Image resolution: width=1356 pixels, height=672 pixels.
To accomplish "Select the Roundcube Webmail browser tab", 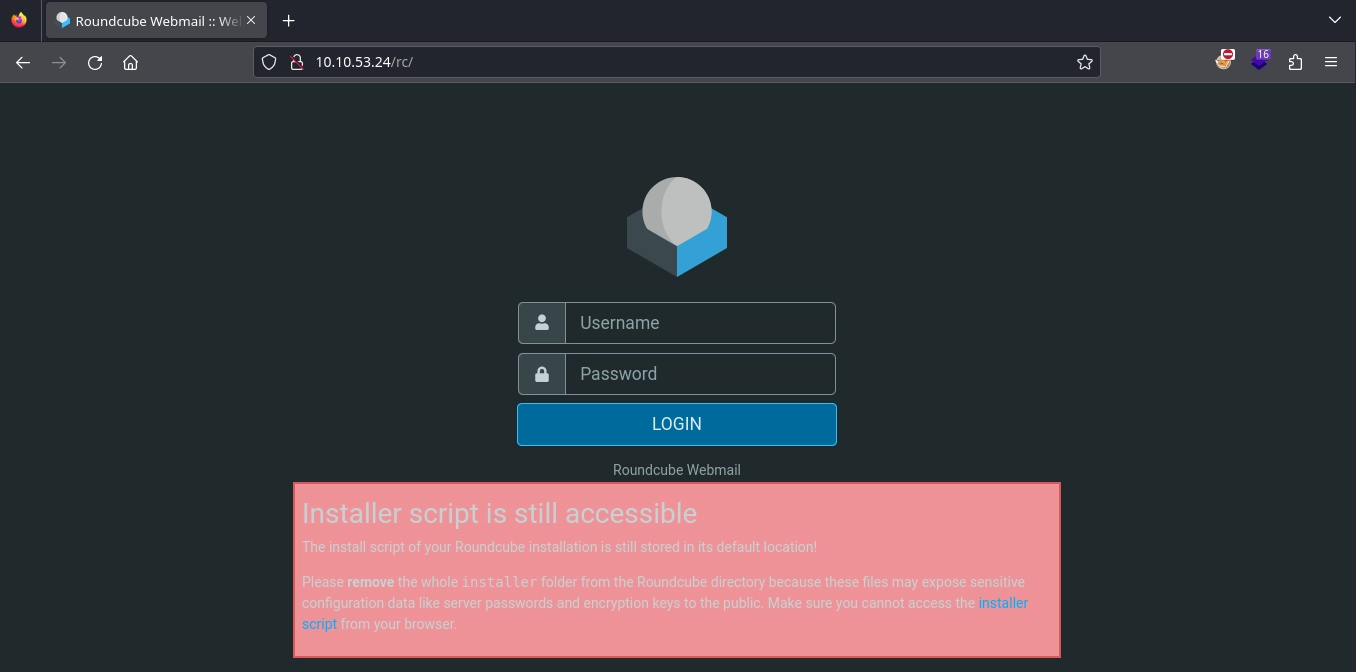I will tap(150, 21).
